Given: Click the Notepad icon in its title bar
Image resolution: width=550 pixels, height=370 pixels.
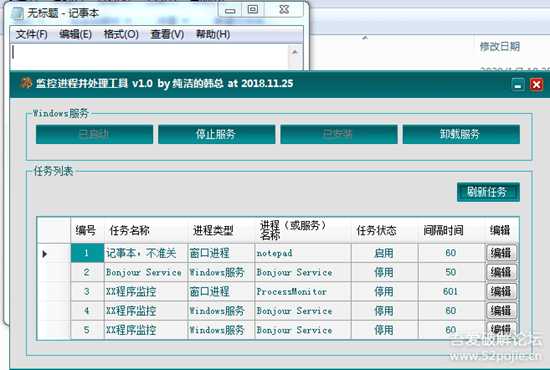Looking at the screenshot, I should [18, 13].
